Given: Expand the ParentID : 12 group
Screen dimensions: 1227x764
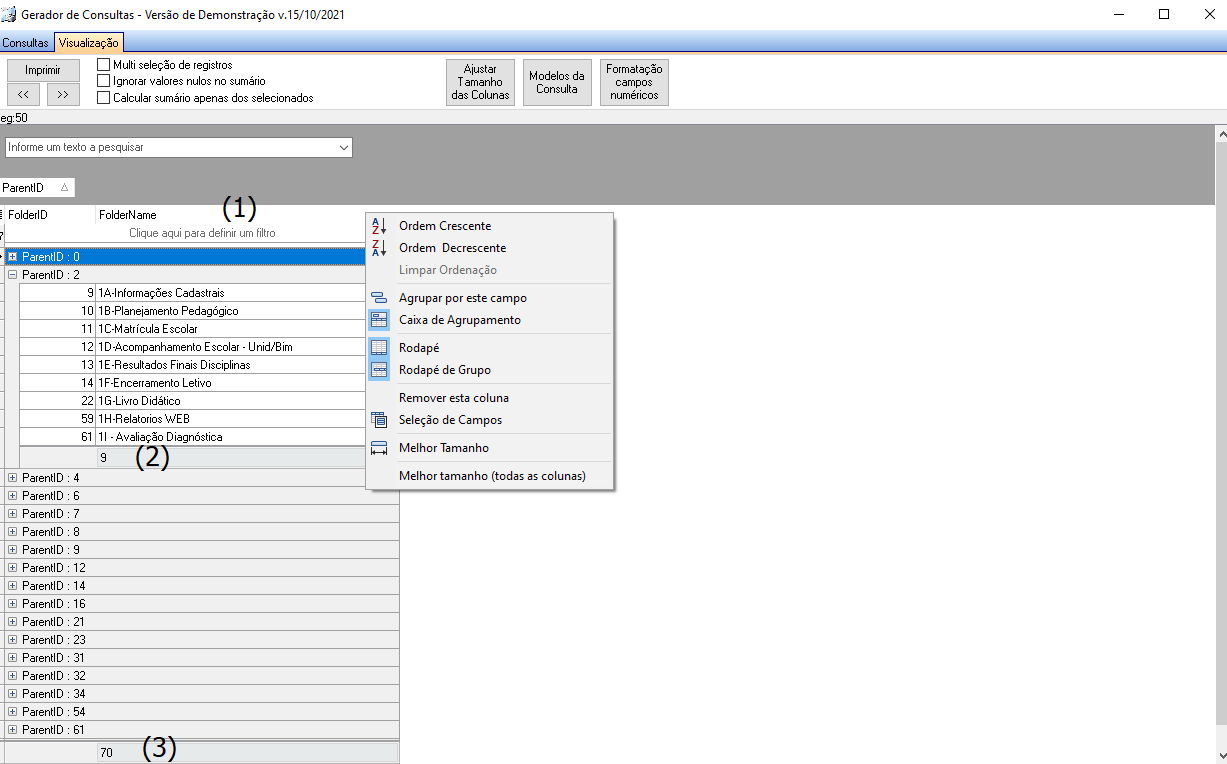Looking at the screenshot, I should click(x=13, y=568).
